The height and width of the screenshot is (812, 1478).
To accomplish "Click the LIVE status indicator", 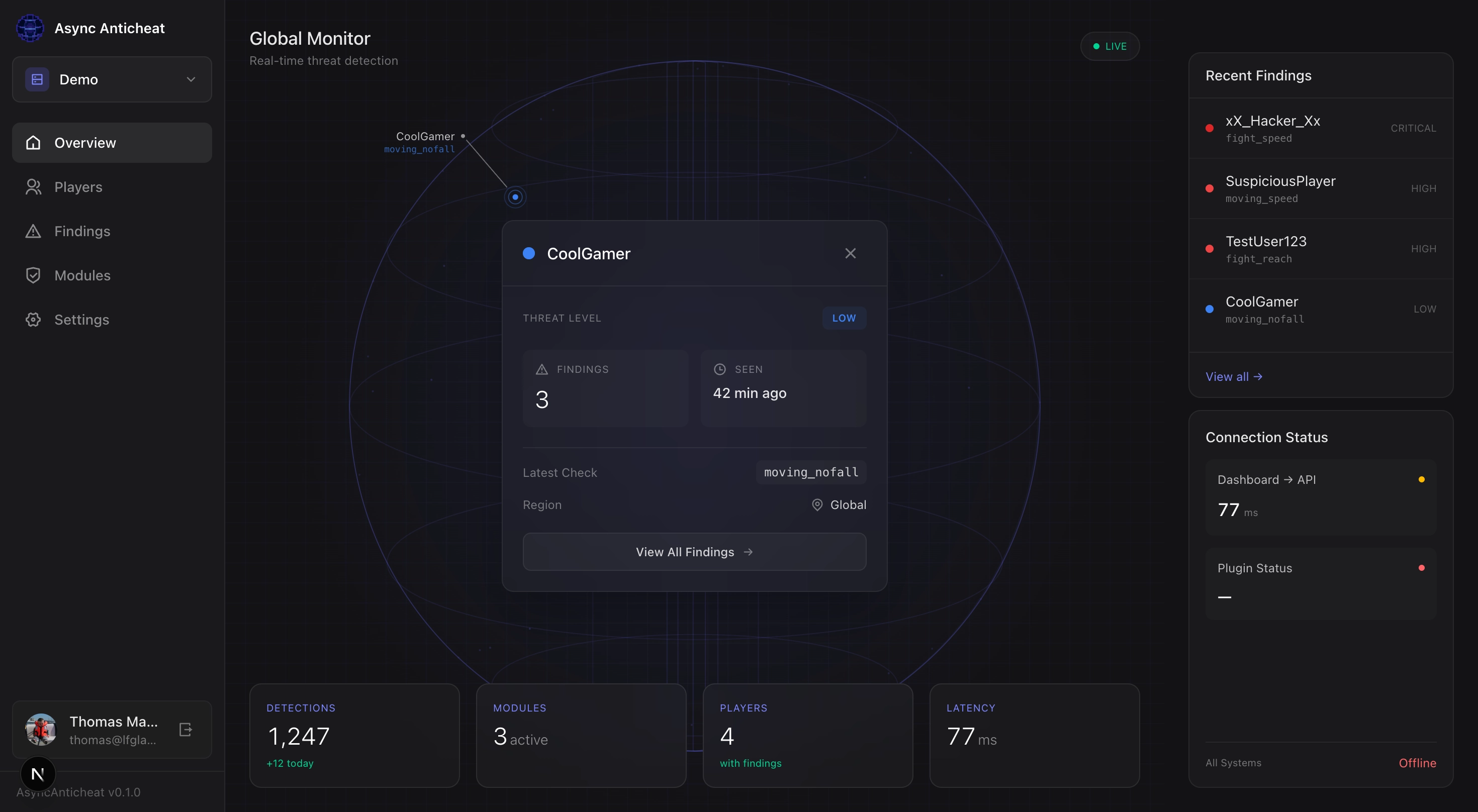I will point(1110,46).
